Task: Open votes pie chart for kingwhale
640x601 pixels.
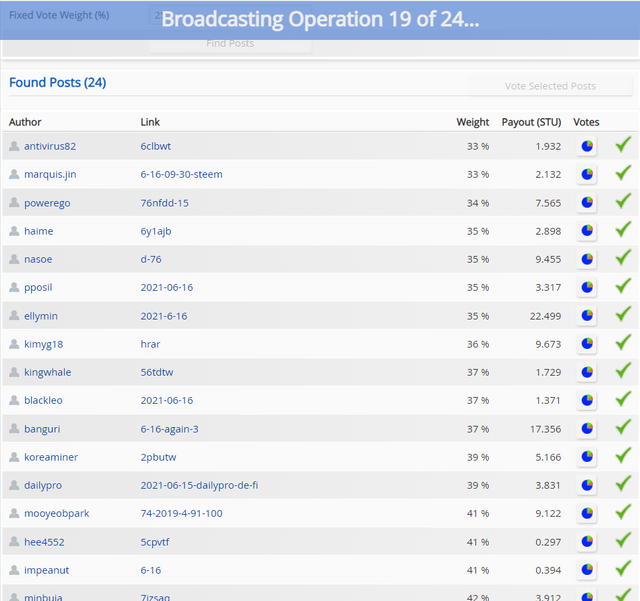Action: (587, 372)
